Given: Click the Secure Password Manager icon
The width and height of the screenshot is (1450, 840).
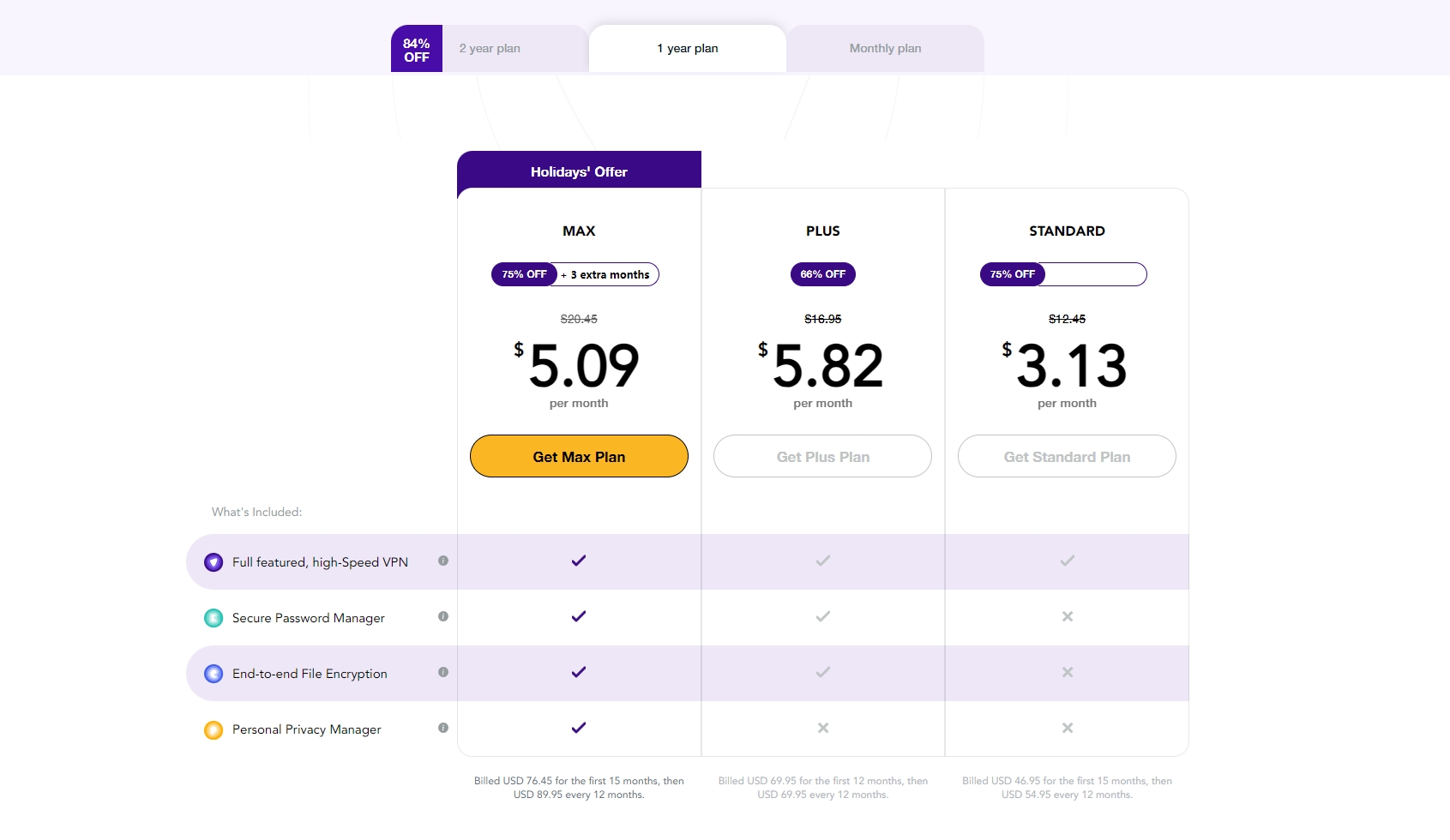Looking at the screenshot, I should (214, 618).
